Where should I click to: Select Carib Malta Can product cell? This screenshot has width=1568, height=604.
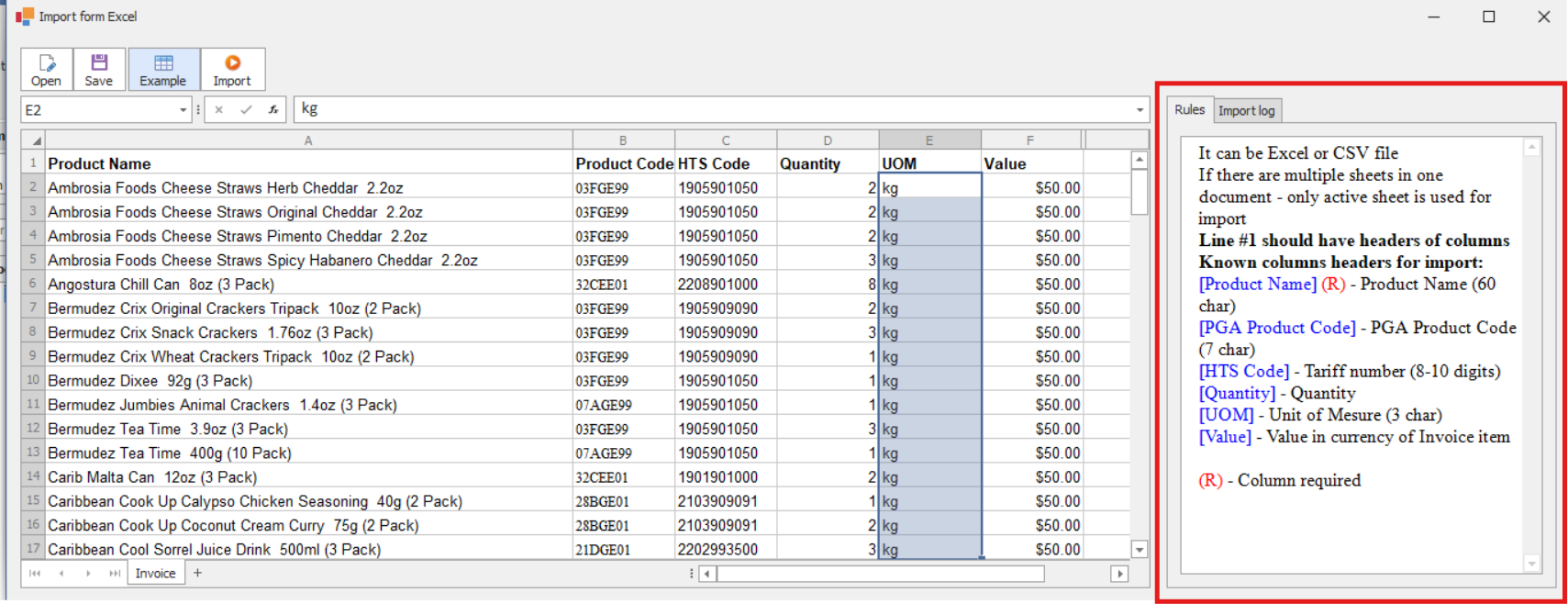click(308, 477)
